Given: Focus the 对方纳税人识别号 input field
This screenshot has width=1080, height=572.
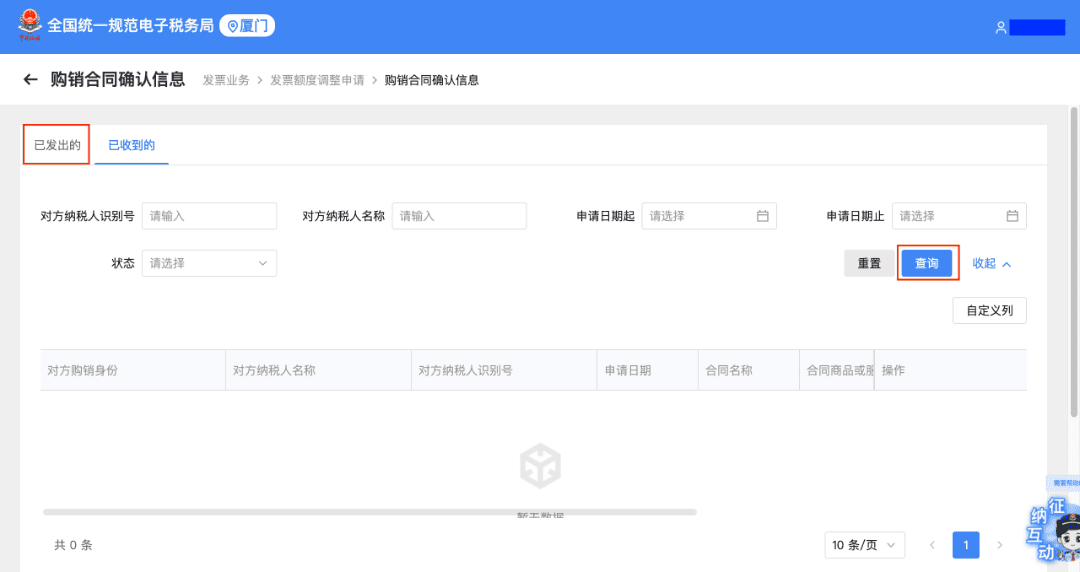Looking at the screenshot, I should click(209, 216).
